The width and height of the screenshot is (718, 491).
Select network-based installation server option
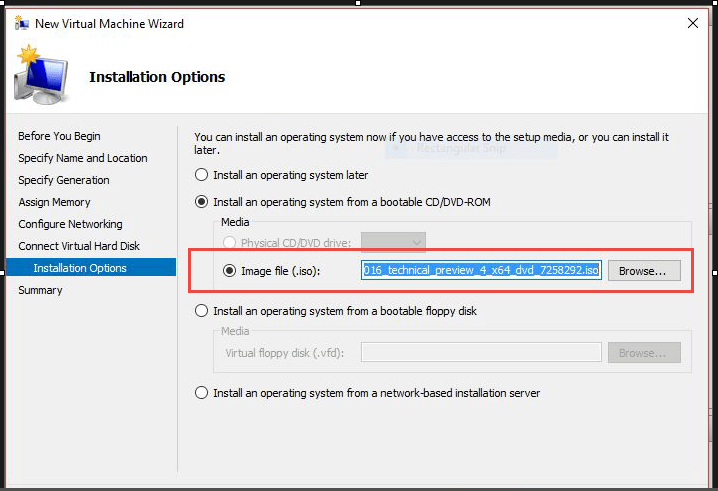[x=202, y=393]
